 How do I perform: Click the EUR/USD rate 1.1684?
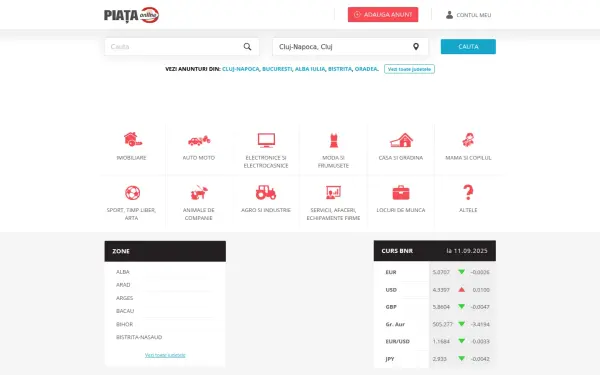[441, 341]
